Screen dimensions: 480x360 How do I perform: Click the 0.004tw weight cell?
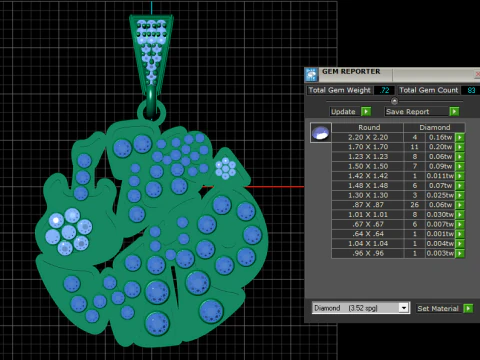tap(440, 244)
